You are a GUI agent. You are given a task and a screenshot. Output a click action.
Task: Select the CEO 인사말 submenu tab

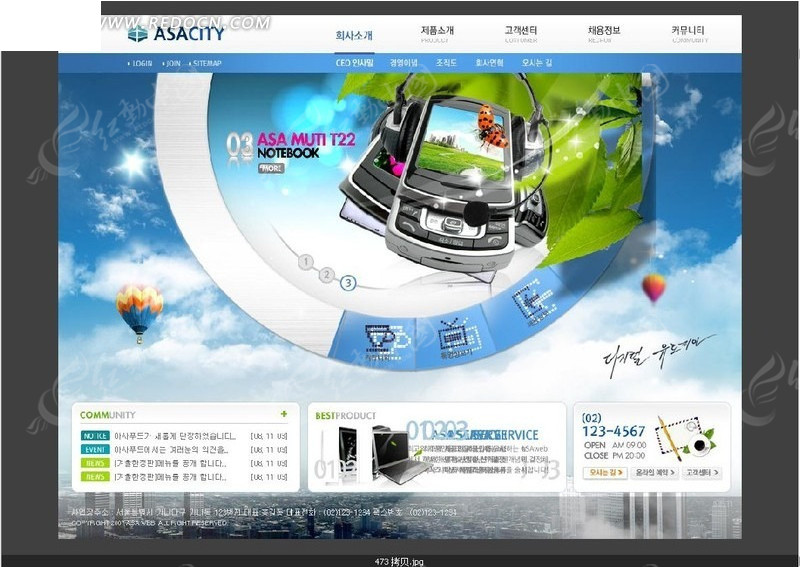point(354,63)
